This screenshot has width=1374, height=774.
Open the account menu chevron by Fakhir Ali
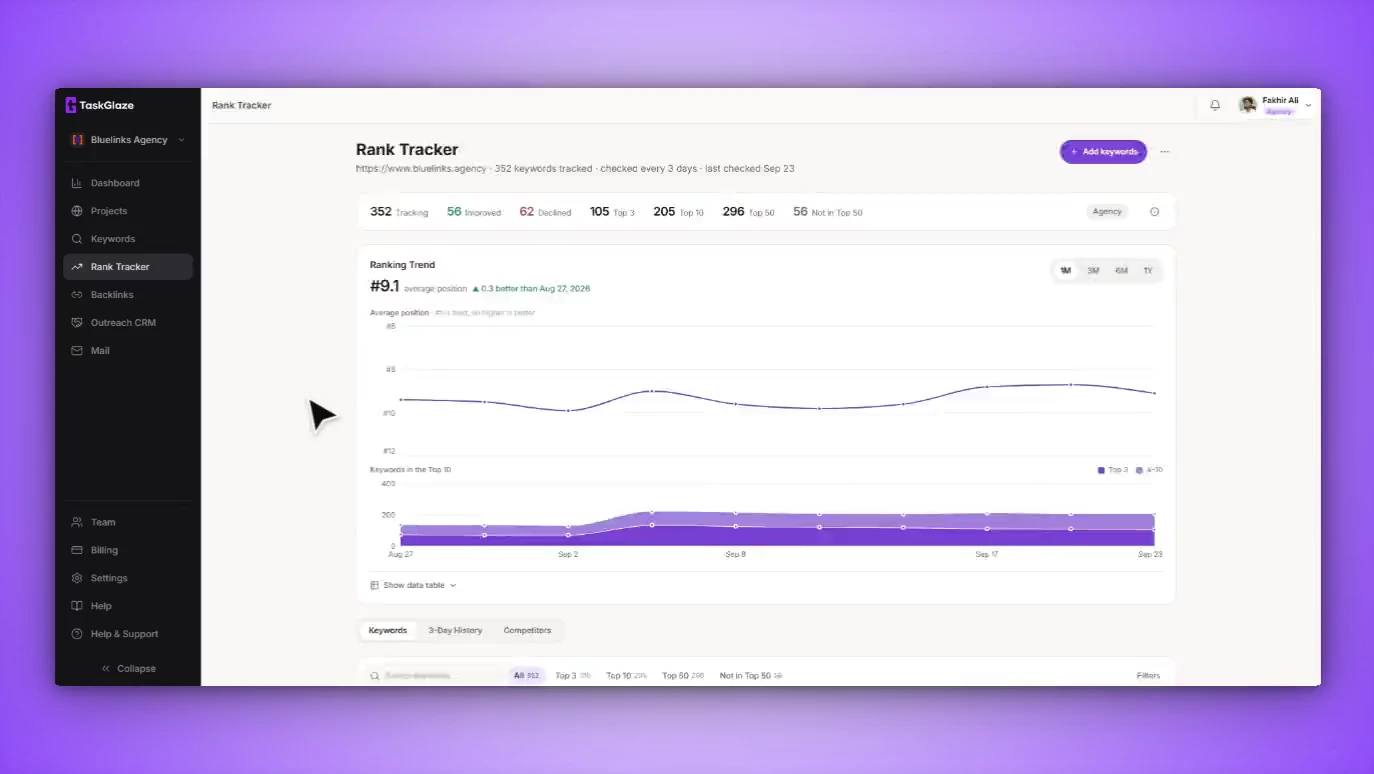(x=1309, y=105)
